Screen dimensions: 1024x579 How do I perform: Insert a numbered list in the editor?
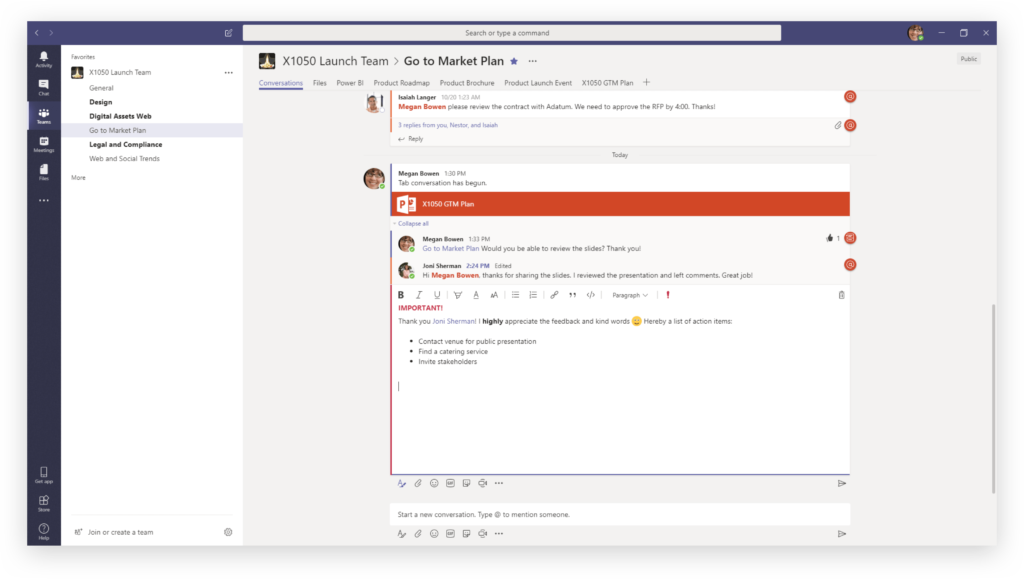coord(533,295)
